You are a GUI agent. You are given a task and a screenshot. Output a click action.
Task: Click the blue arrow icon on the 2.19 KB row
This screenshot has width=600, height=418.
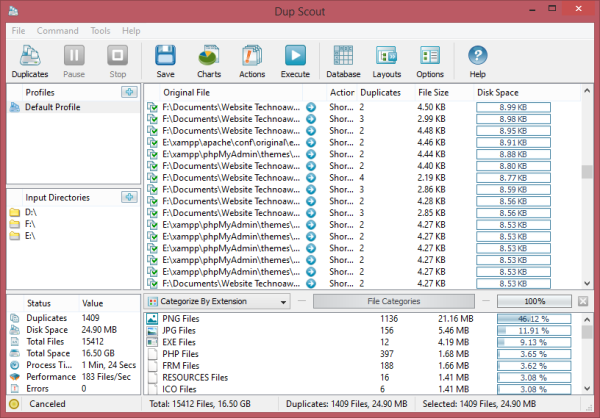click(x=311, y=178)
